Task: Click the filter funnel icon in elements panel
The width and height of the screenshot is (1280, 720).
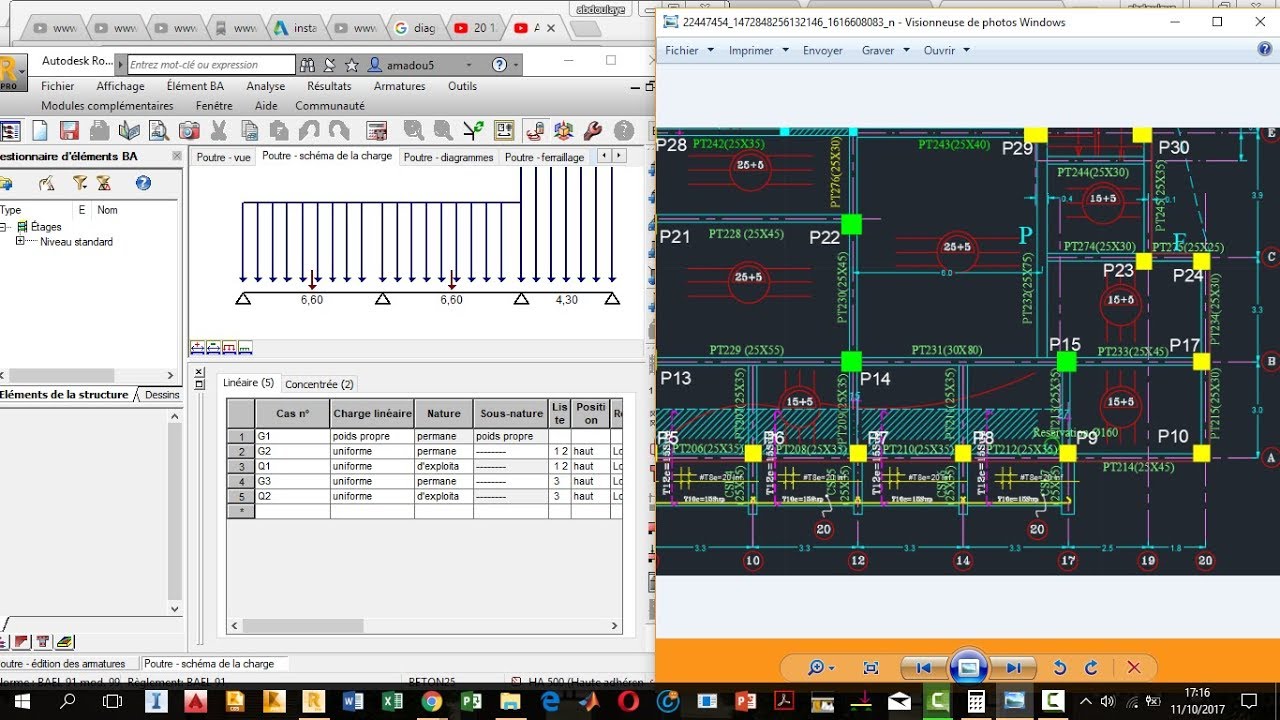Action: [80, 183]
